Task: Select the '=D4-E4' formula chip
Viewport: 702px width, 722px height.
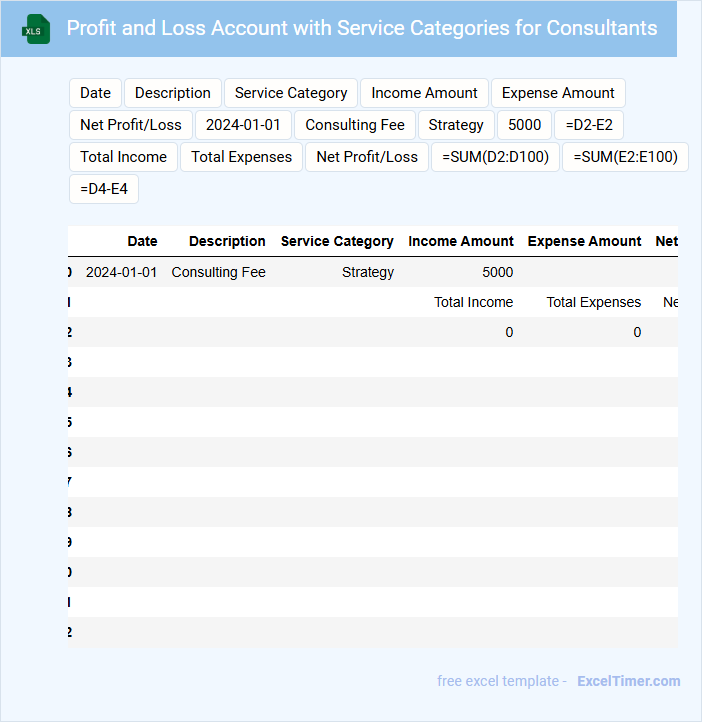Action: click(104, 189)
